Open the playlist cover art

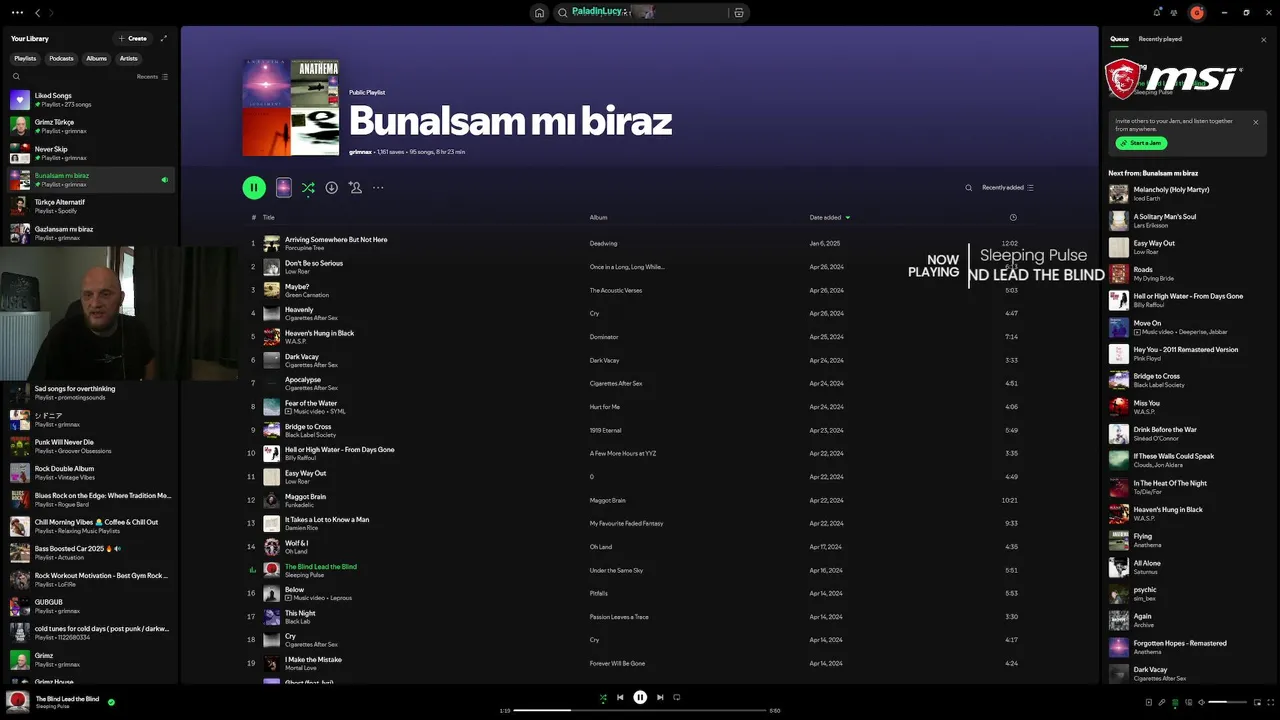[x=291, y=107]
